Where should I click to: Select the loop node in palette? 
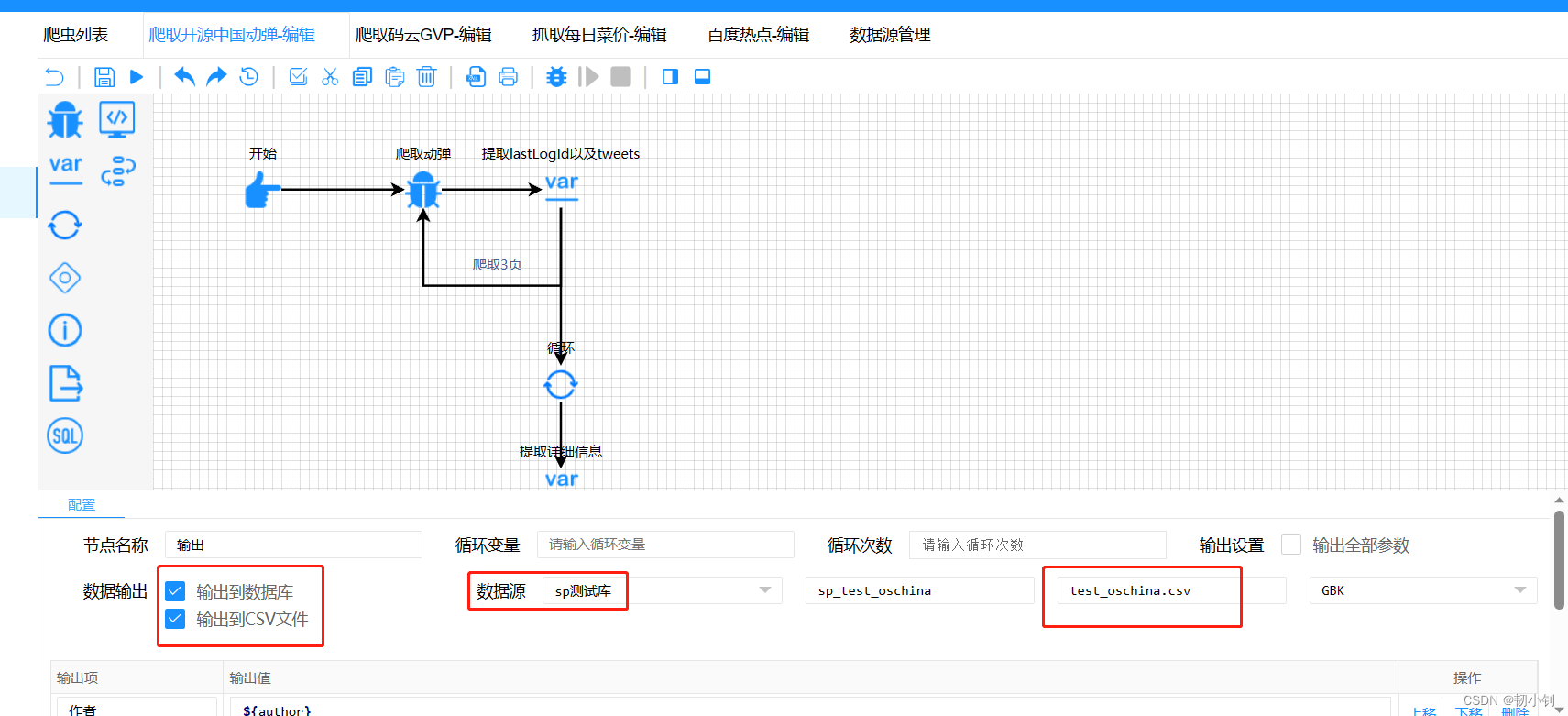(x=65, y=225)
